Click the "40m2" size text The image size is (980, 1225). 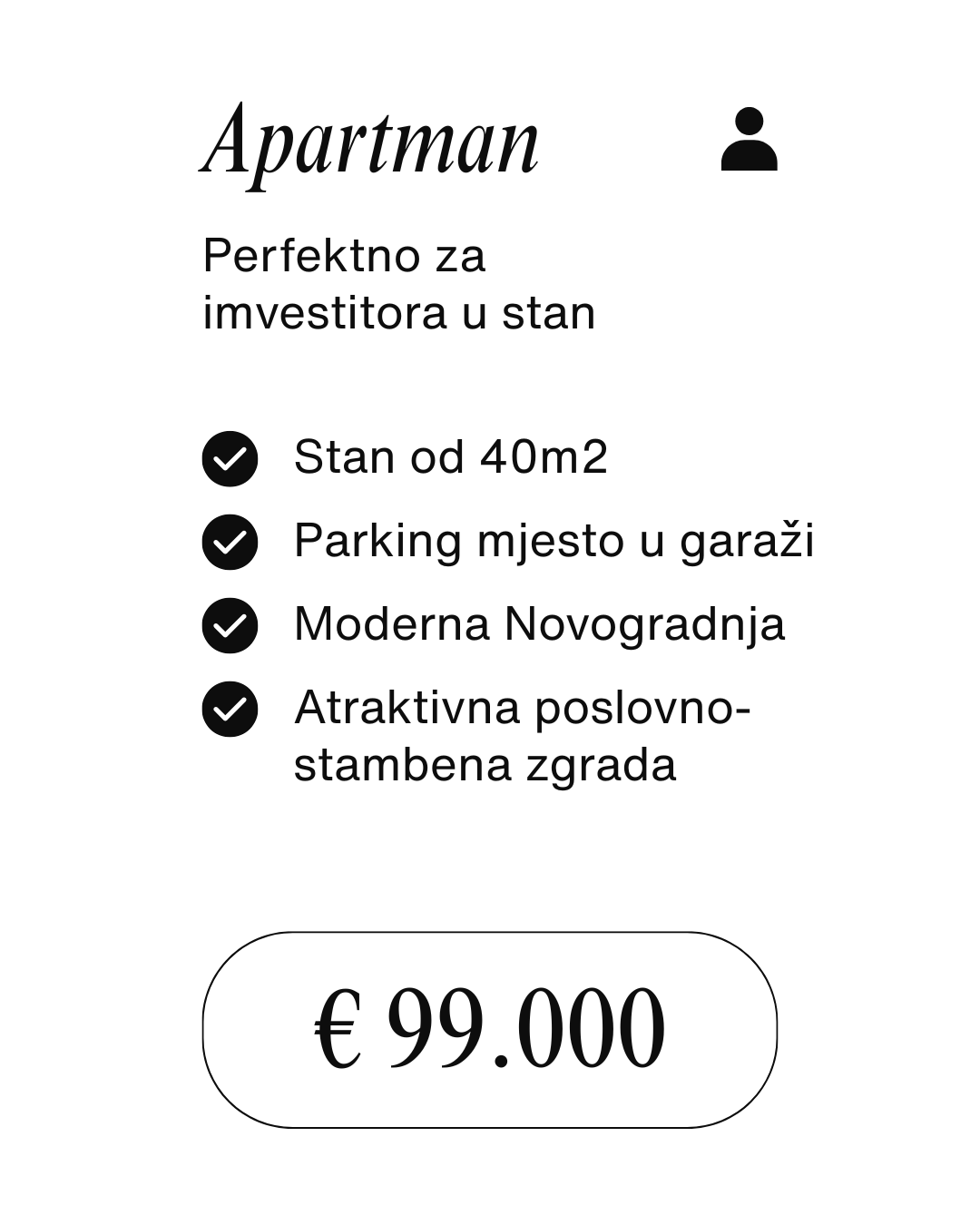point(544,456)
